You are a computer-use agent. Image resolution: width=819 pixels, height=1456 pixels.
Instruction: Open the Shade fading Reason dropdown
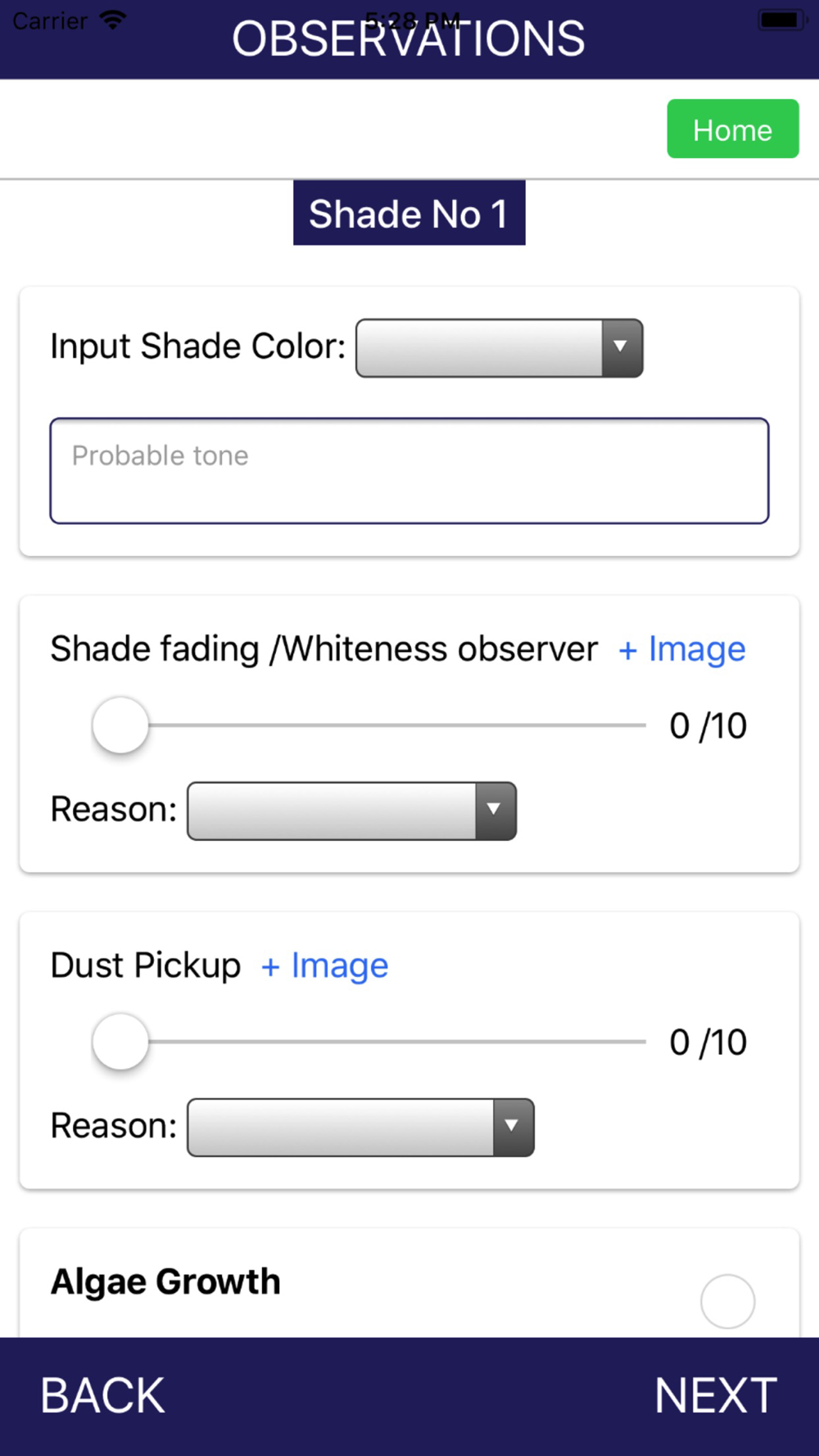pyautogui.click(x=333, y=811)
